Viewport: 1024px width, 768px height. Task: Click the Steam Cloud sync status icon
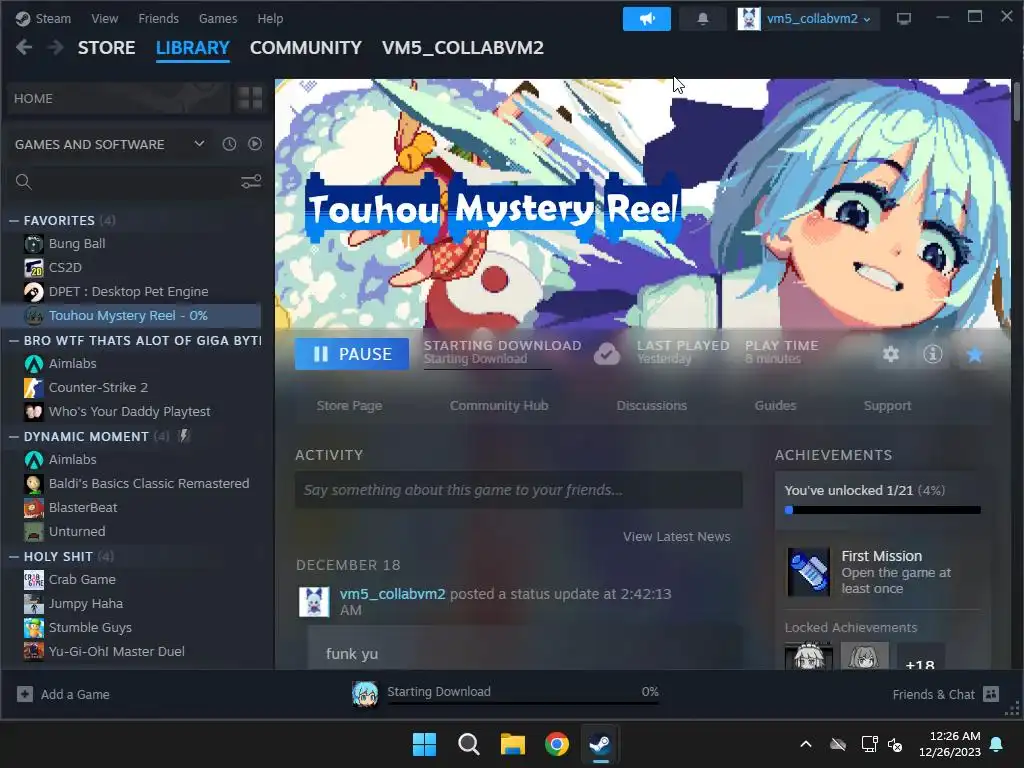pyautogui.click(x=607, y=354)
